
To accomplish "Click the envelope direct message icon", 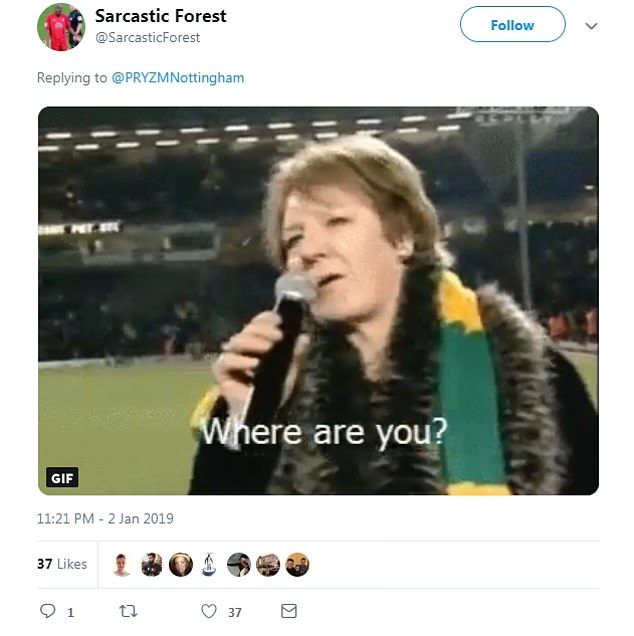I will pyautogui.click(x=289, y=610).
